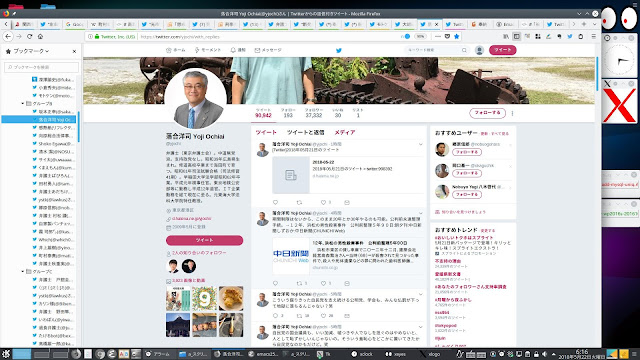Click the 90% zoom indicator in the address bar
This screenshot has height=360, width=640.
(420, 36)
